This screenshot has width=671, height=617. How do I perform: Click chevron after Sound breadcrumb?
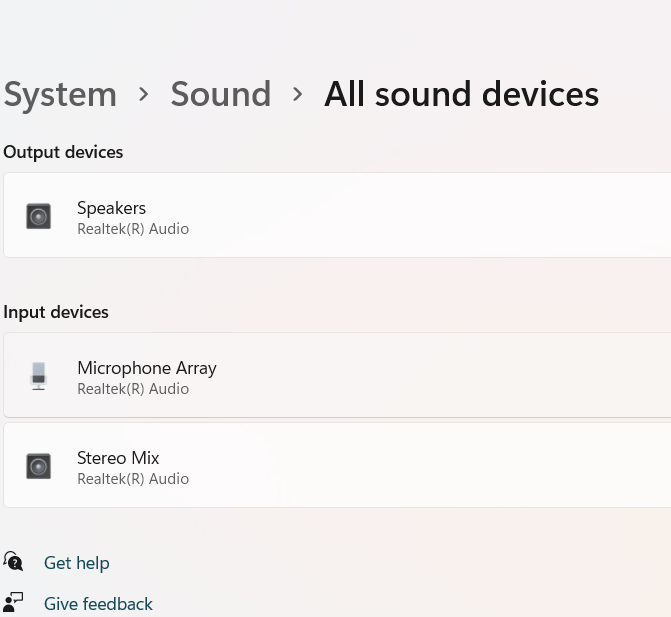[297, 94]
